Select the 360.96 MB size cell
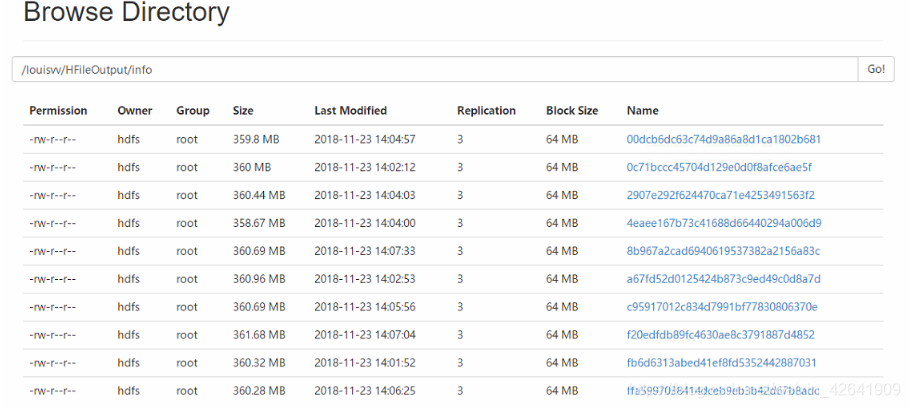The image size is (910, 408). click(259, 279)
